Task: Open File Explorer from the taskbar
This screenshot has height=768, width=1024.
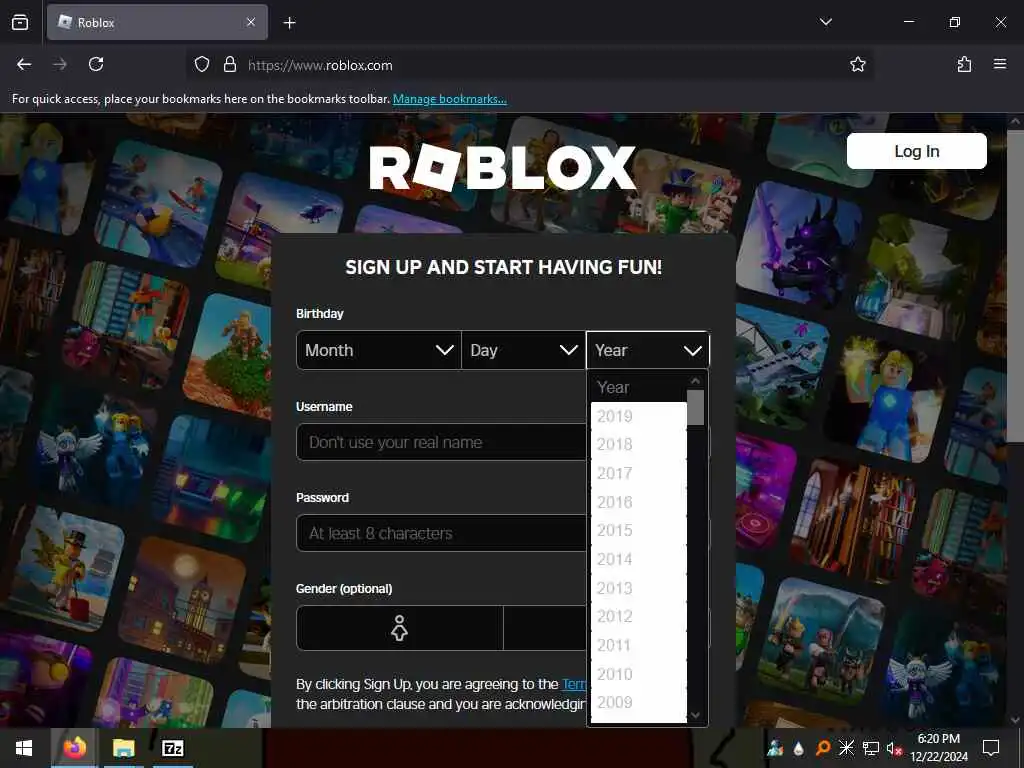Action: [x=123, y=748]
